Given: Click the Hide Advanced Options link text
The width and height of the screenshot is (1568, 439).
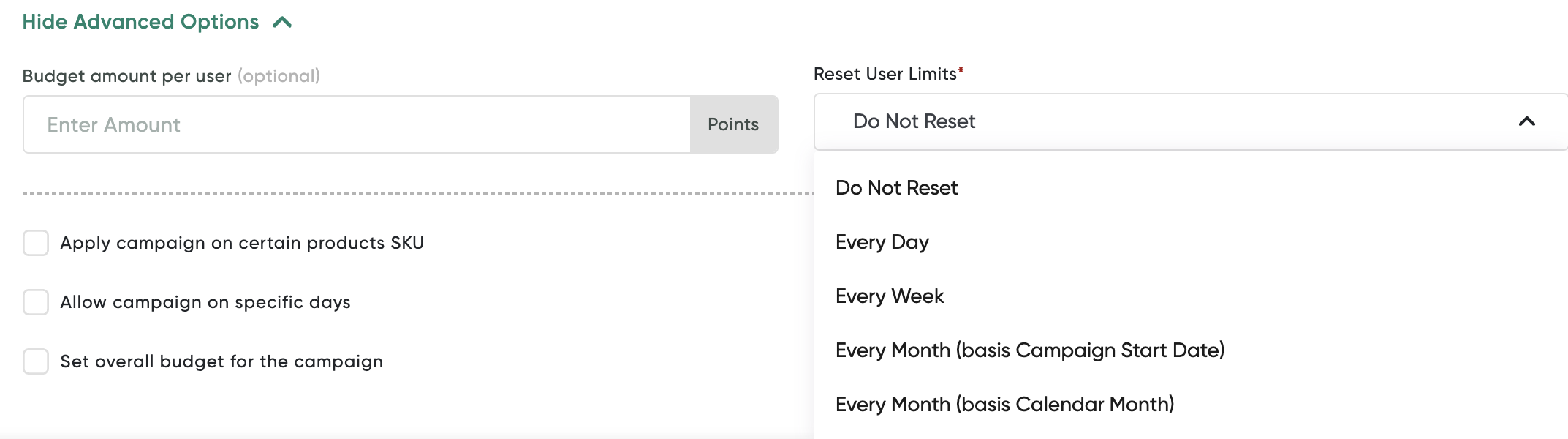Looking at the screenshot, I should (140, 22).
